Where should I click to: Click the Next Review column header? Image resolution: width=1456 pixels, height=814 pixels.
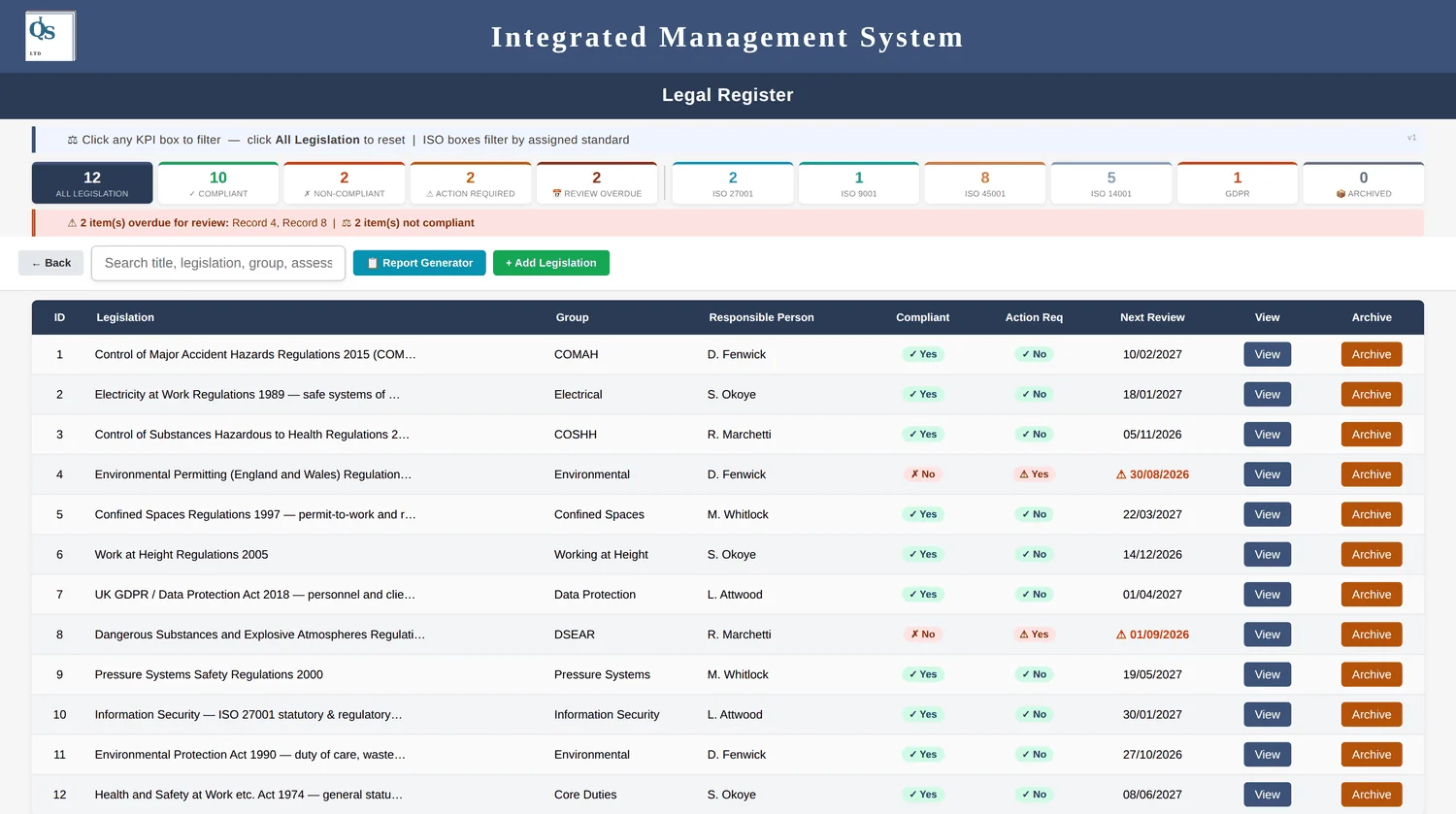[1152, 317]
